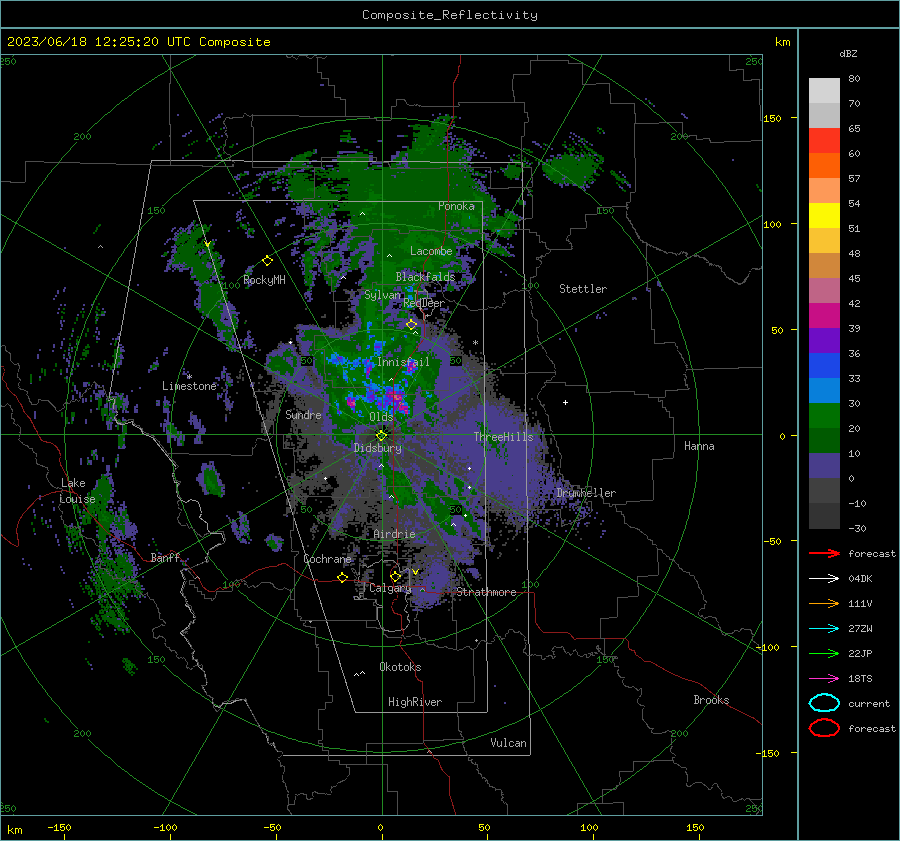Click the Lacombe town label

tap(431, 251)
